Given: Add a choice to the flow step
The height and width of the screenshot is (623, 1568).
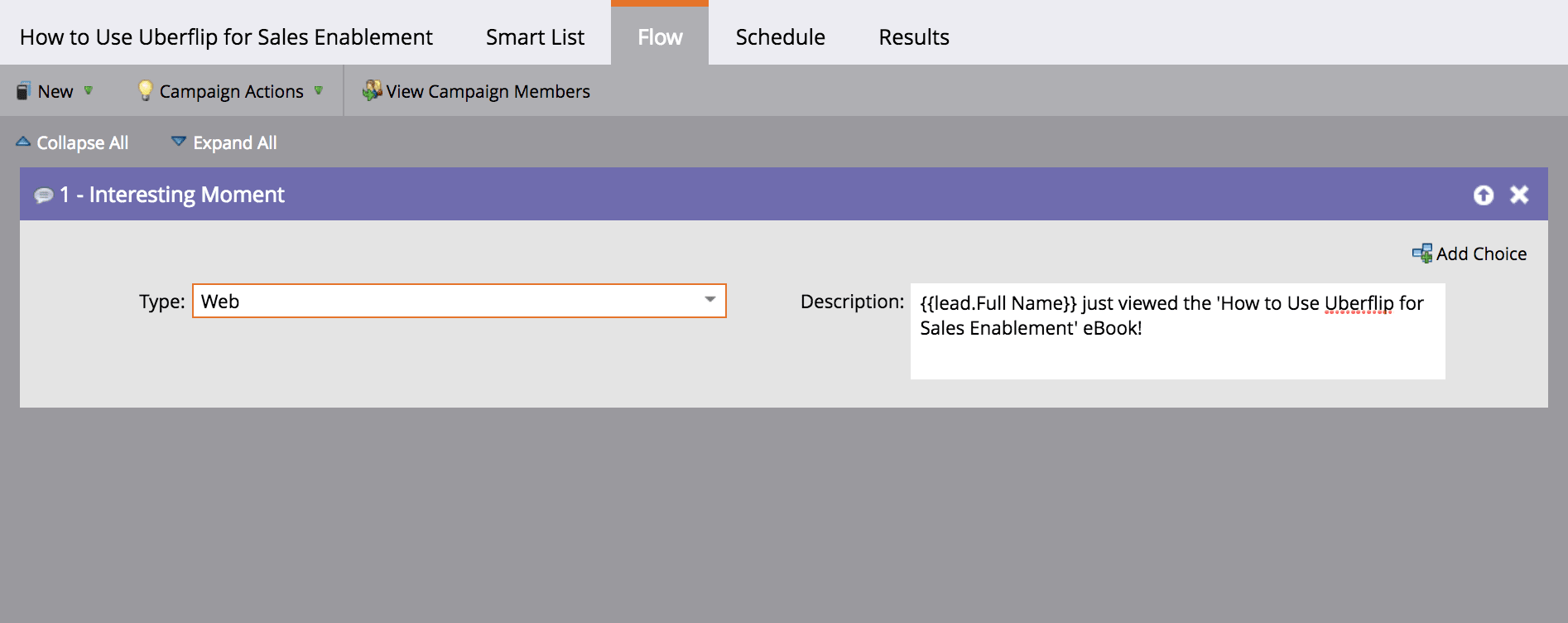Looking at the screenshot, I should [1469, 254].
